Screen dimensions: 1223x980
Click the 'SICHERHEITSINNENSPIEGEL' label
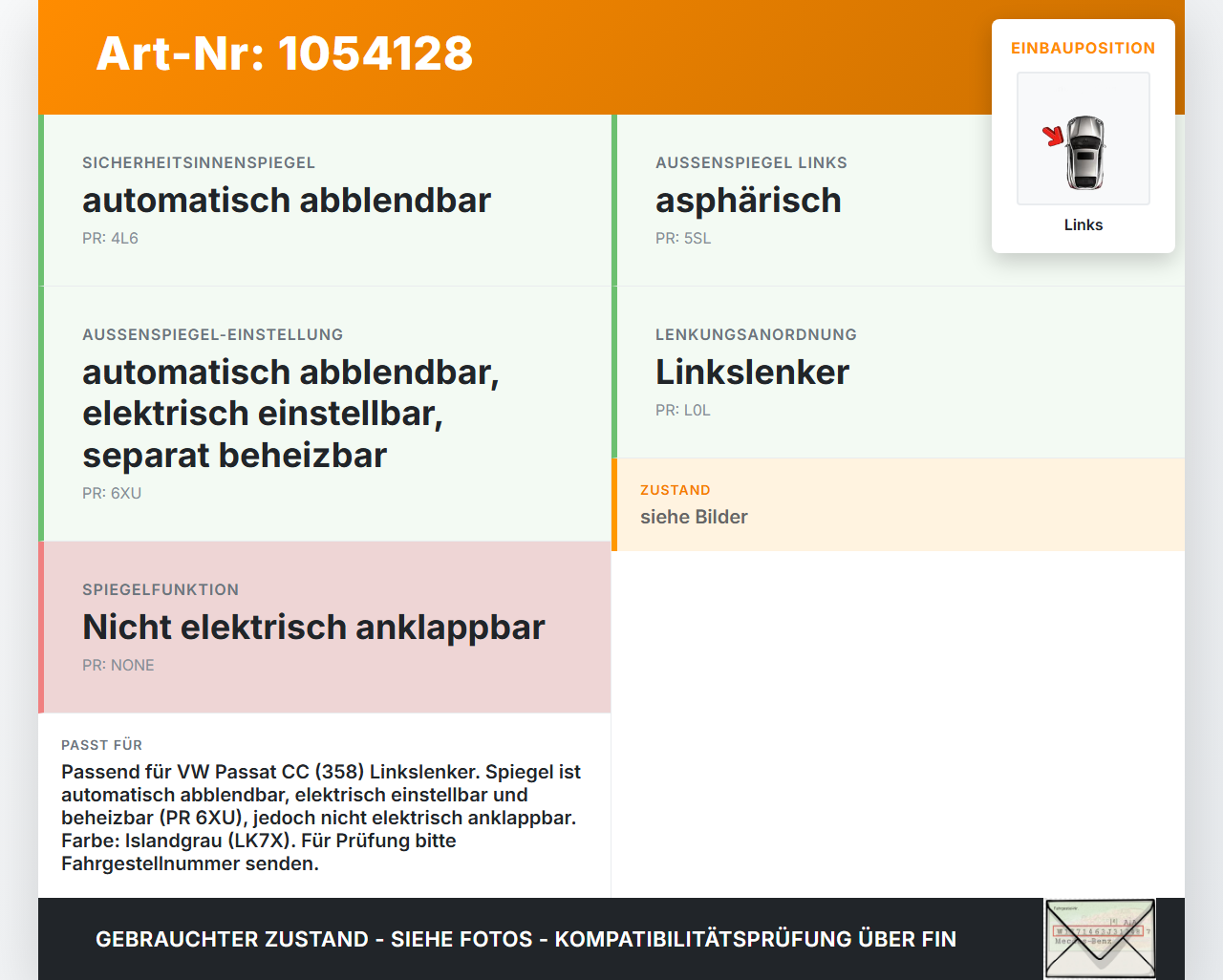point(199,162)
